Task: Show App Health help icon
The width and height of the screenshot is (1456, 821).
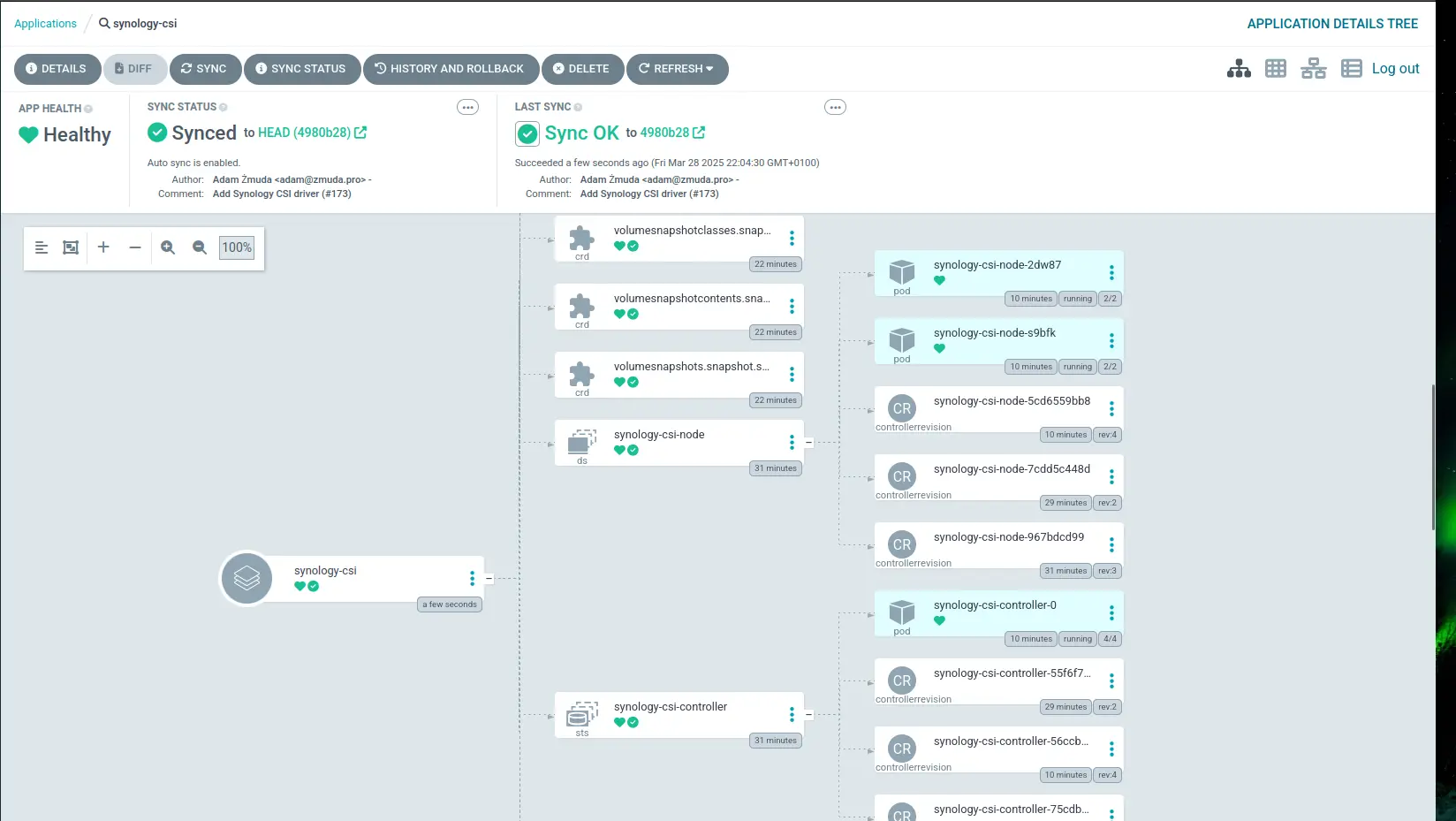Action: coord(88,109)
